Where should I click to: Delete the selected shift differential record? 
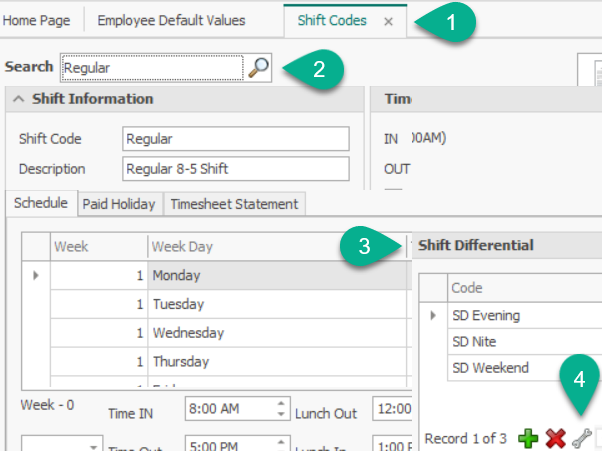point(555,438)
